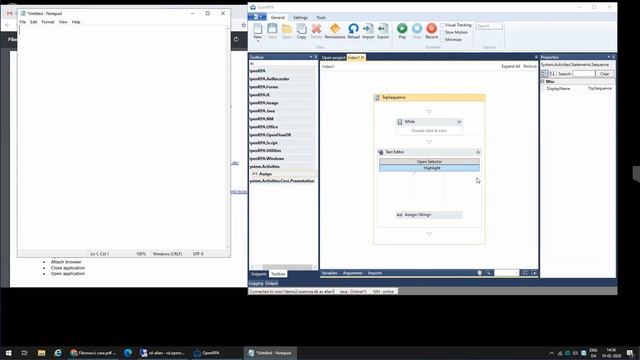Image resolution: width=640 pixels, height=360 pixels.
Task: Click the Clear button in Properties
Action: [x=604, y=74]
